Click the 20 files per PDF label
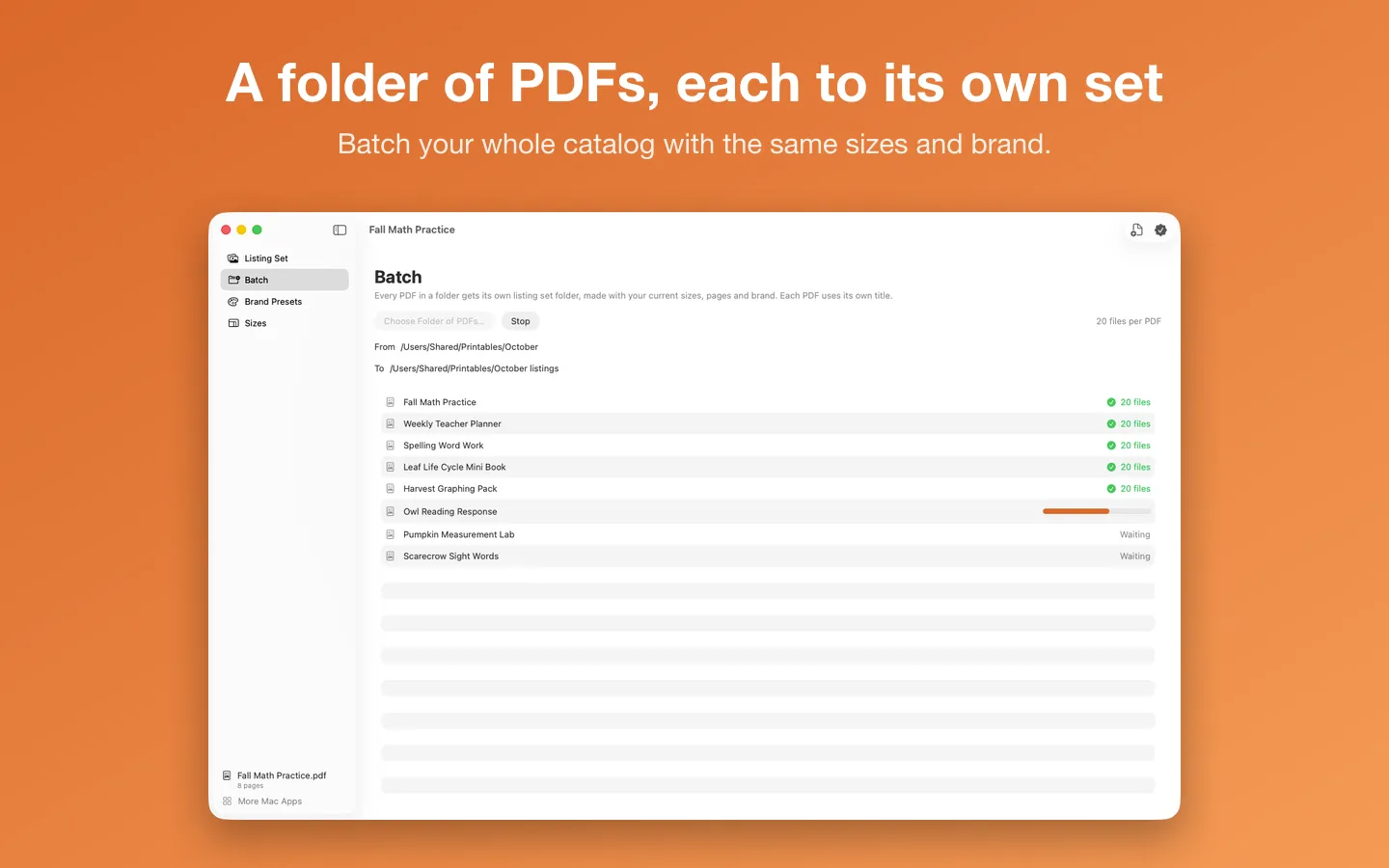This screenshot has width=1389, height=868. tap(1129, 321)
